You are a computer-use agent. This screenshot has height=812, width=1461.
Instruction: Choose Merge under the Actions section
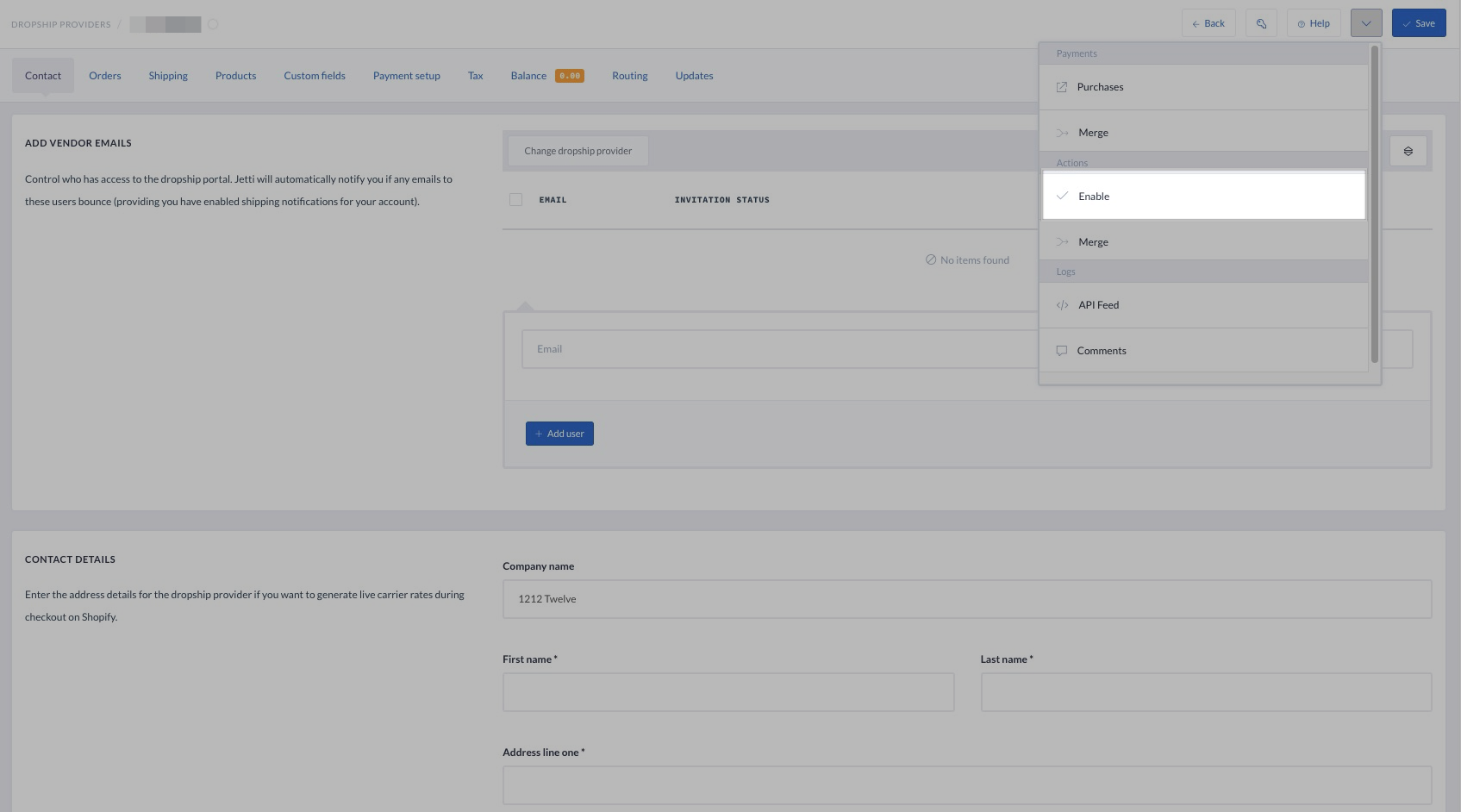click(x=1203, y=242)
